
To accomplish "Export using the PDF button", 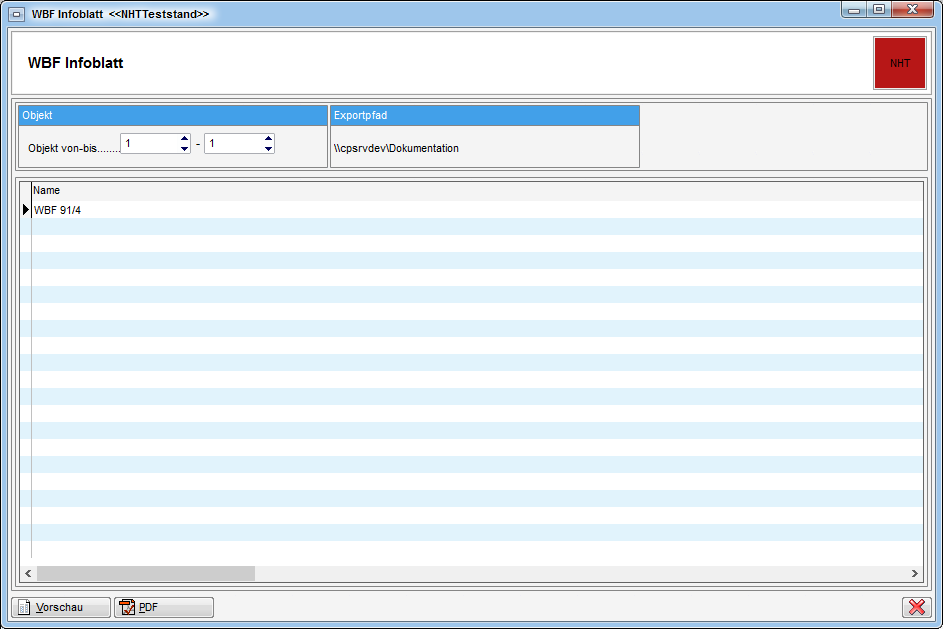I will [x=164, y=607].
